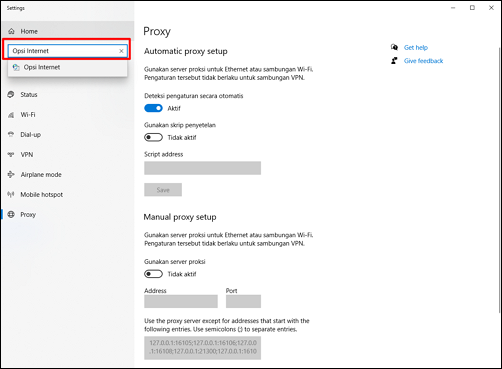Click the Proxy globe icon

[x=11, y=214]
